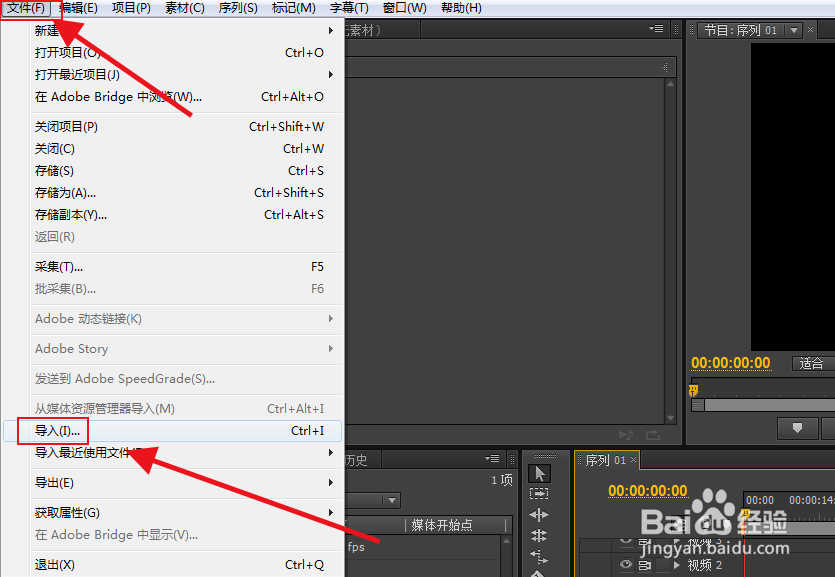Image resolution: width=835 pixels, height=577 pixels.
Task: Close the 节目: 序列 01 panel tab
Action: (811, 30)
